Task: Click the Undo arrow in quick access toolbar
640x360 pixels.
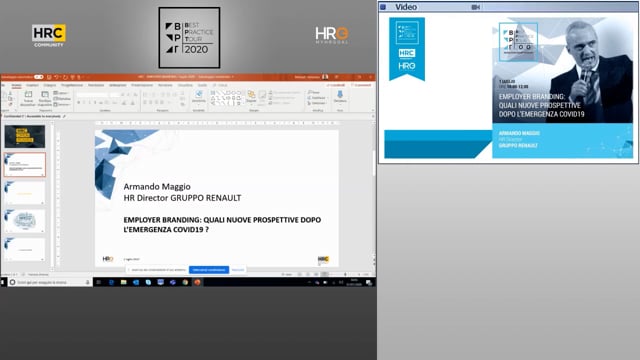Action: pos(57,77)
